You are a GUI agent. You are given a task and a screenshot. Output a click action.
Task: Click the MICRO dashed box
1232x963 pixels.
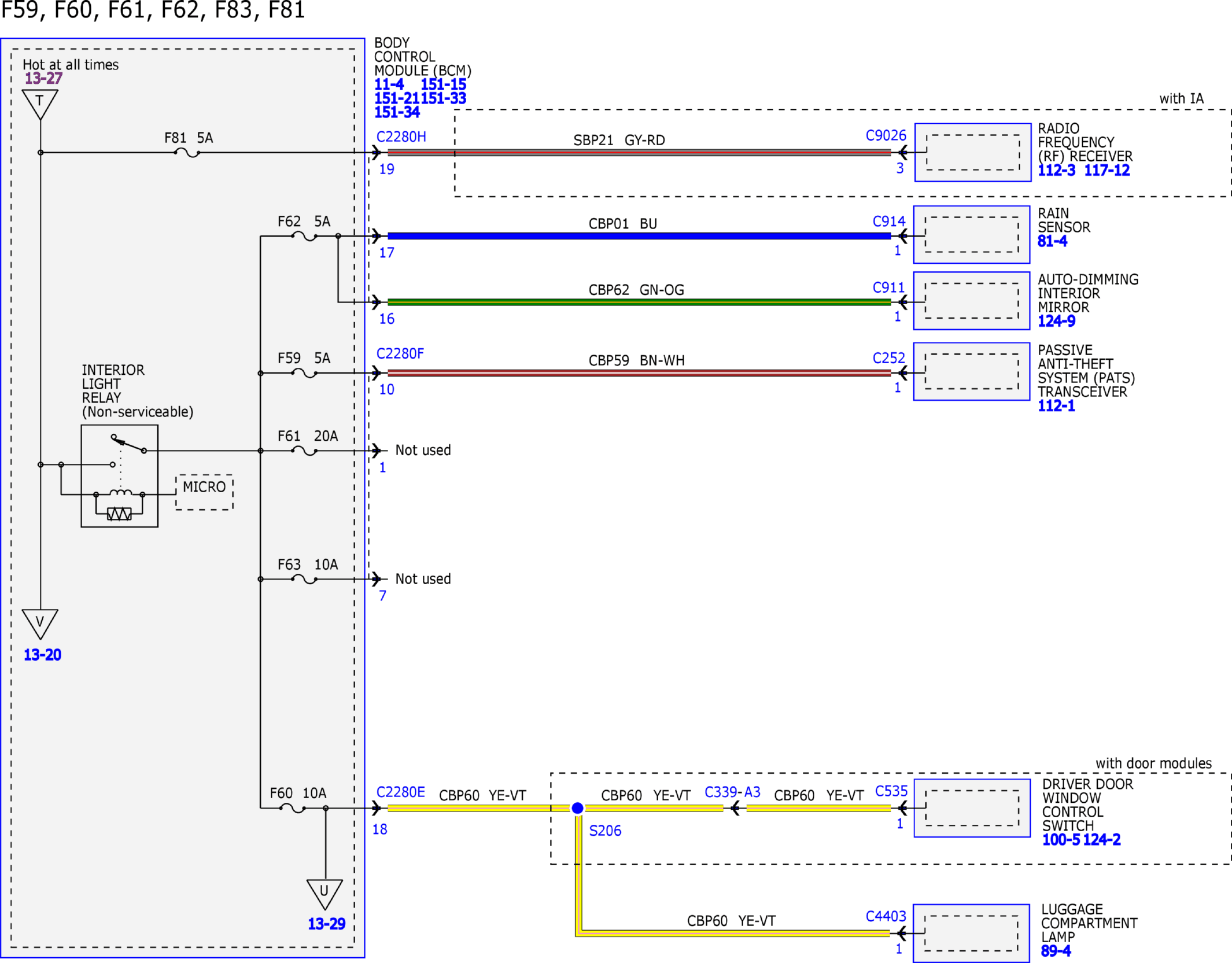point(205,492)
